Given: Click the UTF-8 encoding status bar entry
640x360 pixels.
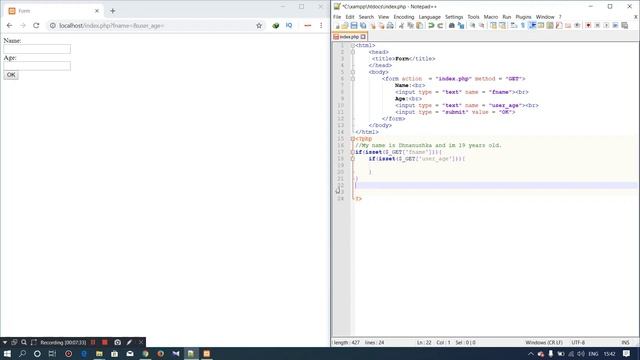Looking at the screenshot, I should [x=578, y=342].
